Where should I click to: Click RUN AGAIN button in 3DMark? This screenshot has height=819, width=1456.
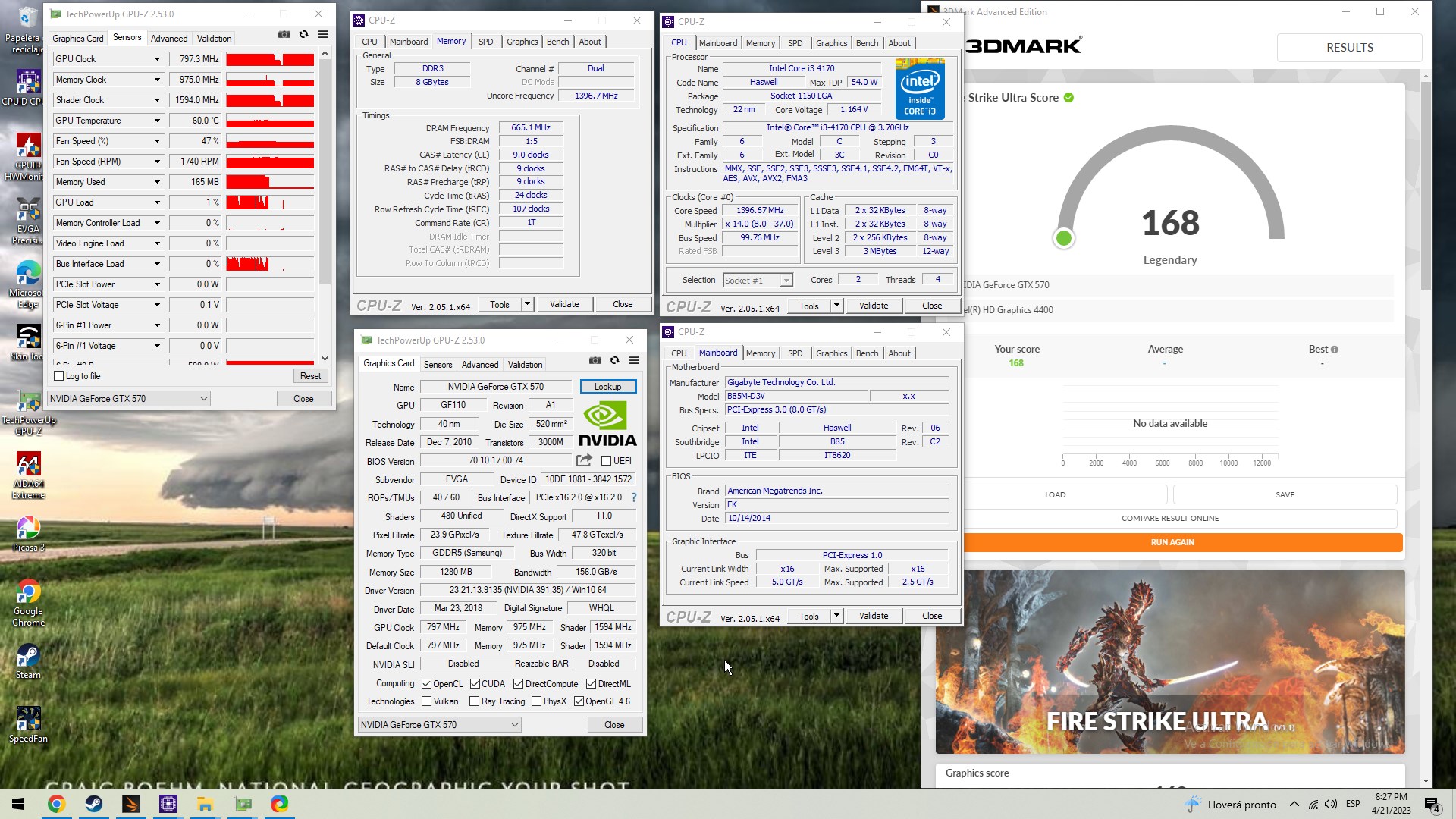coord(1172,542)
